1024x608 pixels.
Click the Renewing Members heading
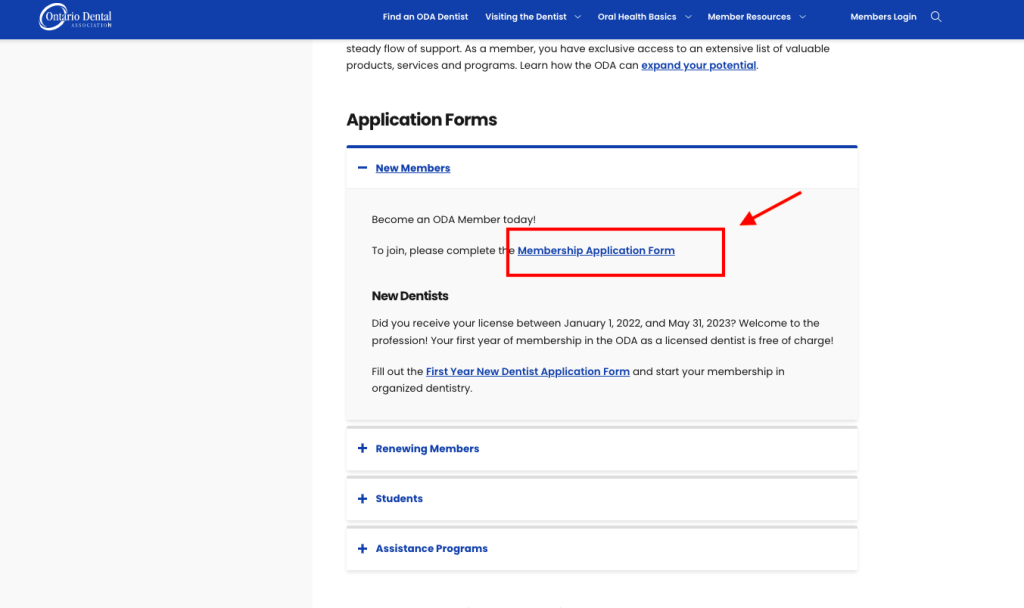pyautogui.click(x=427, y=449)
